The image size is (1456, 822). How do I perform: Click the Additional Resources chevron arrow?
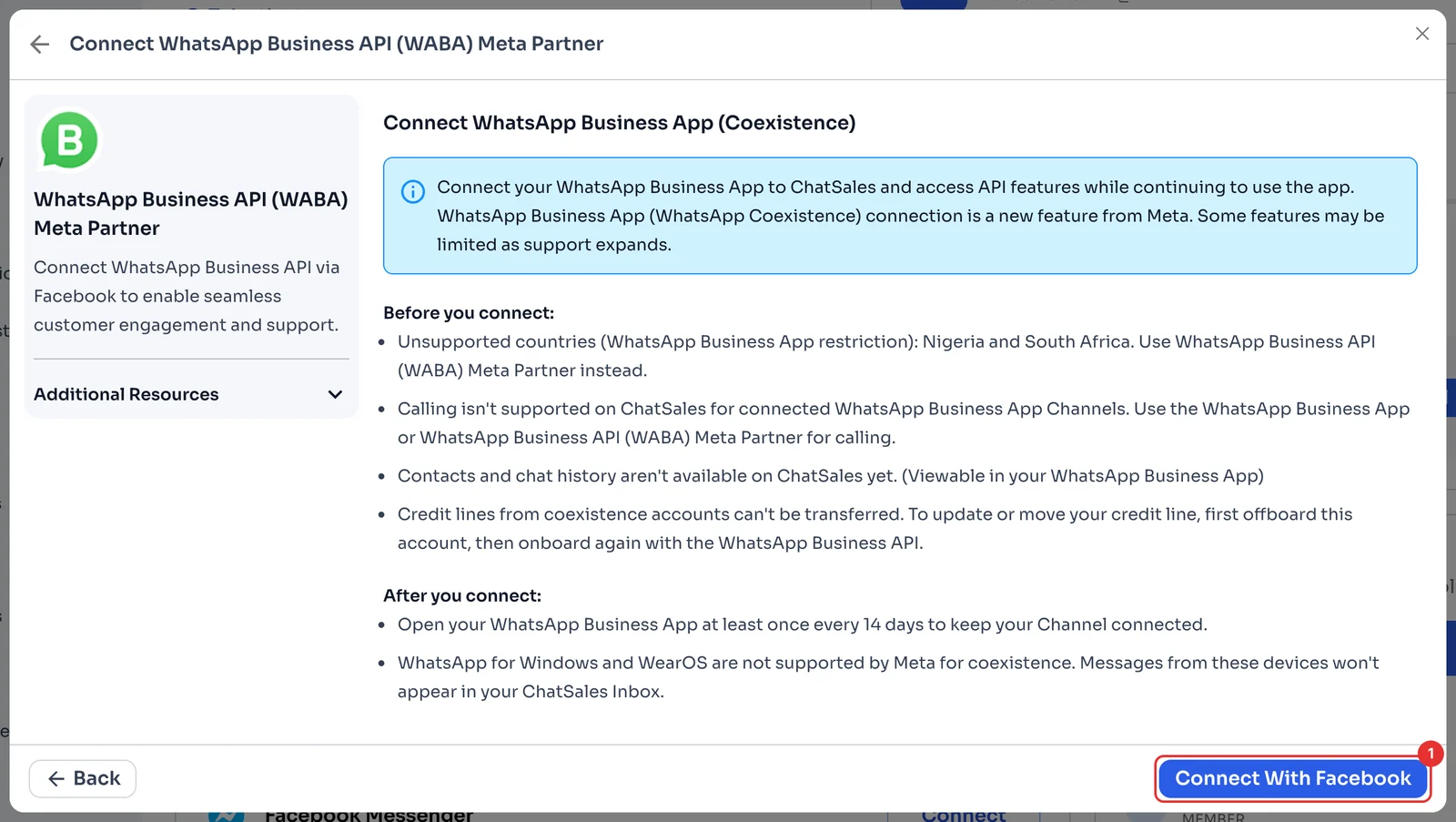pos(335,394)
